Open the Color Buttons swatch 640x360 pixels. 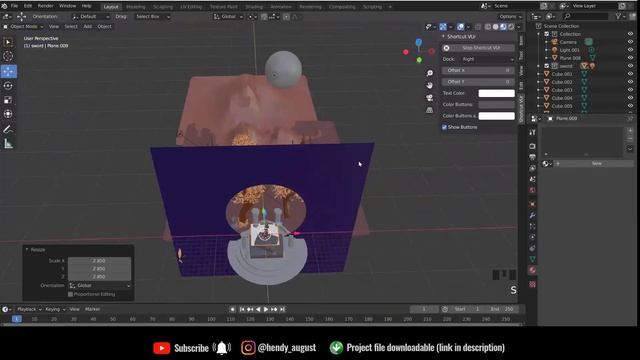pos(496,105)
